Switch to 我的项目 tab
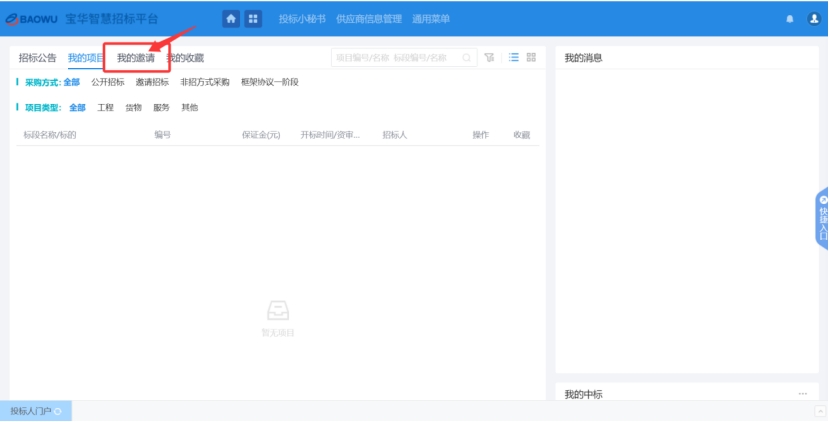This screenshot has width=829, height=422. [x=86, y=58]
